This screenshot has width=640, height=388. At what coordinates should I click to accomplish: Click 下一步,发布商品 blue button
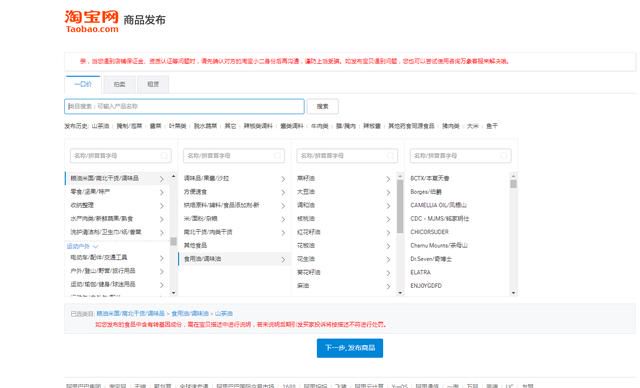coord(350,348)
